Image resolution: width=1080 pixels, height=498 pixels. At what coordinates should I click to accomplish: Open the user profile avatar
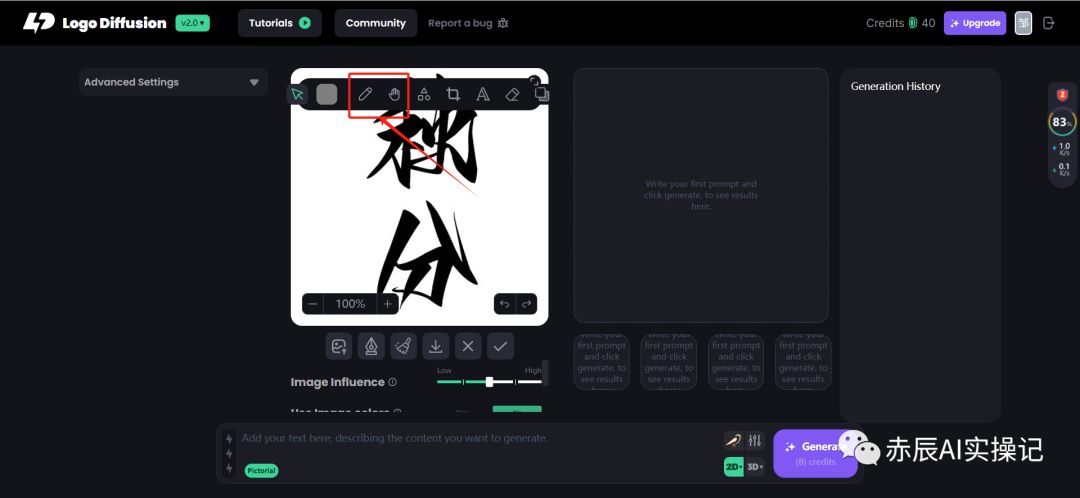tap(1024, 23)
